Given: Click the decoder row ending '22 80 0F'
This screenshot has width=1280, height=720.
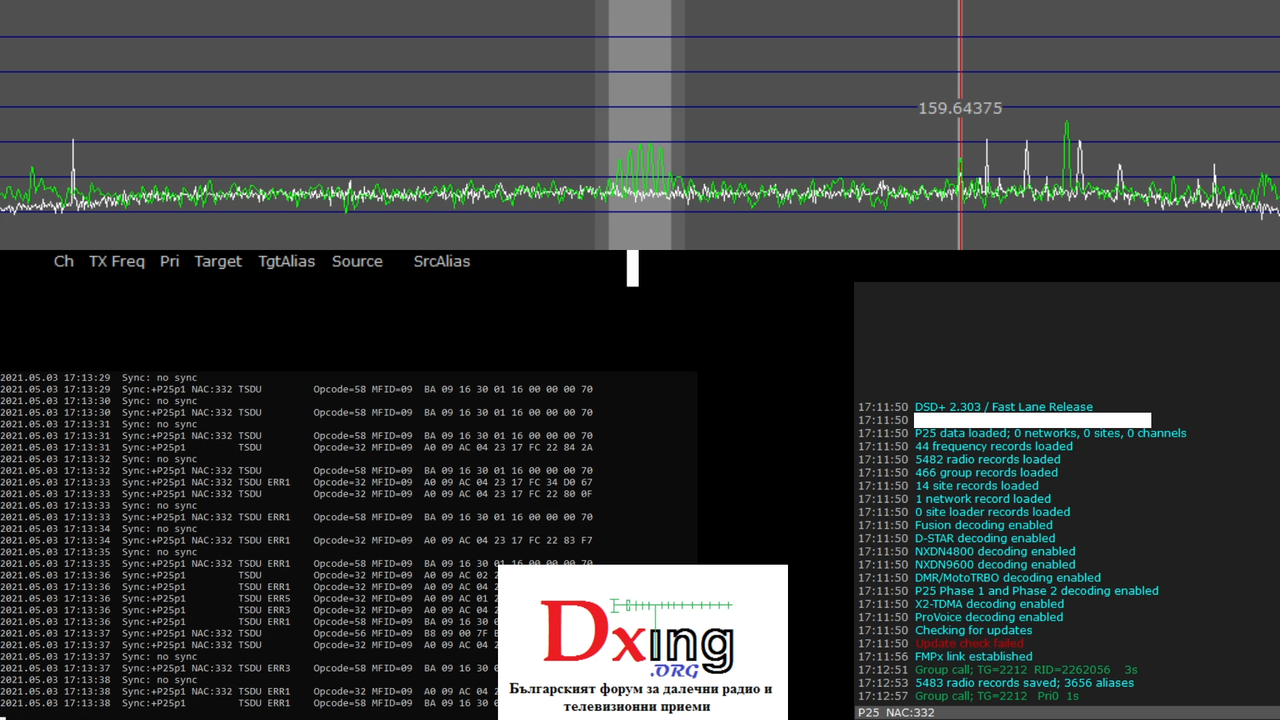Looking at the screenshot, I should pyautogui.click(x=296, y=494).
